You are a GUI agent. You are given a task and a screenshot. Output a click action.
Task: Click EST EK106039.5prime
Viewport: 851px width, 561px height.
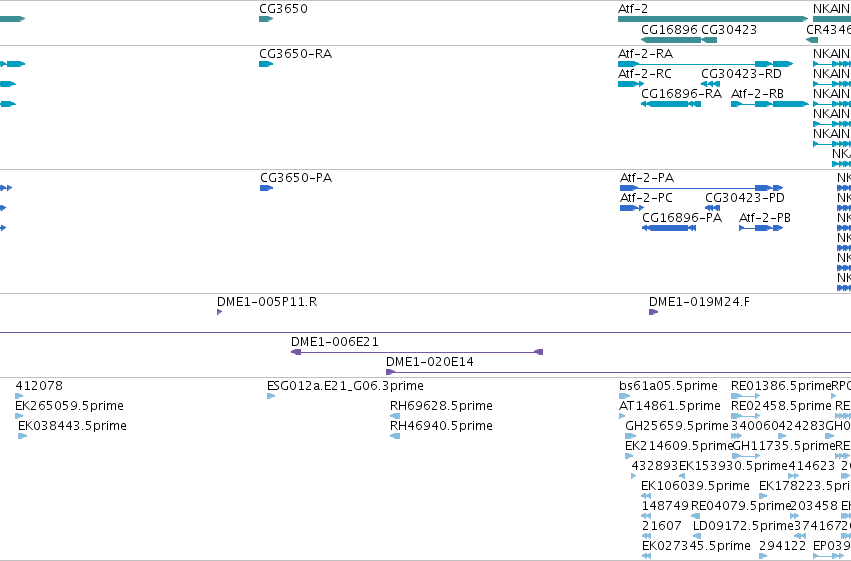pyautogui.click(x=646, y=496)
